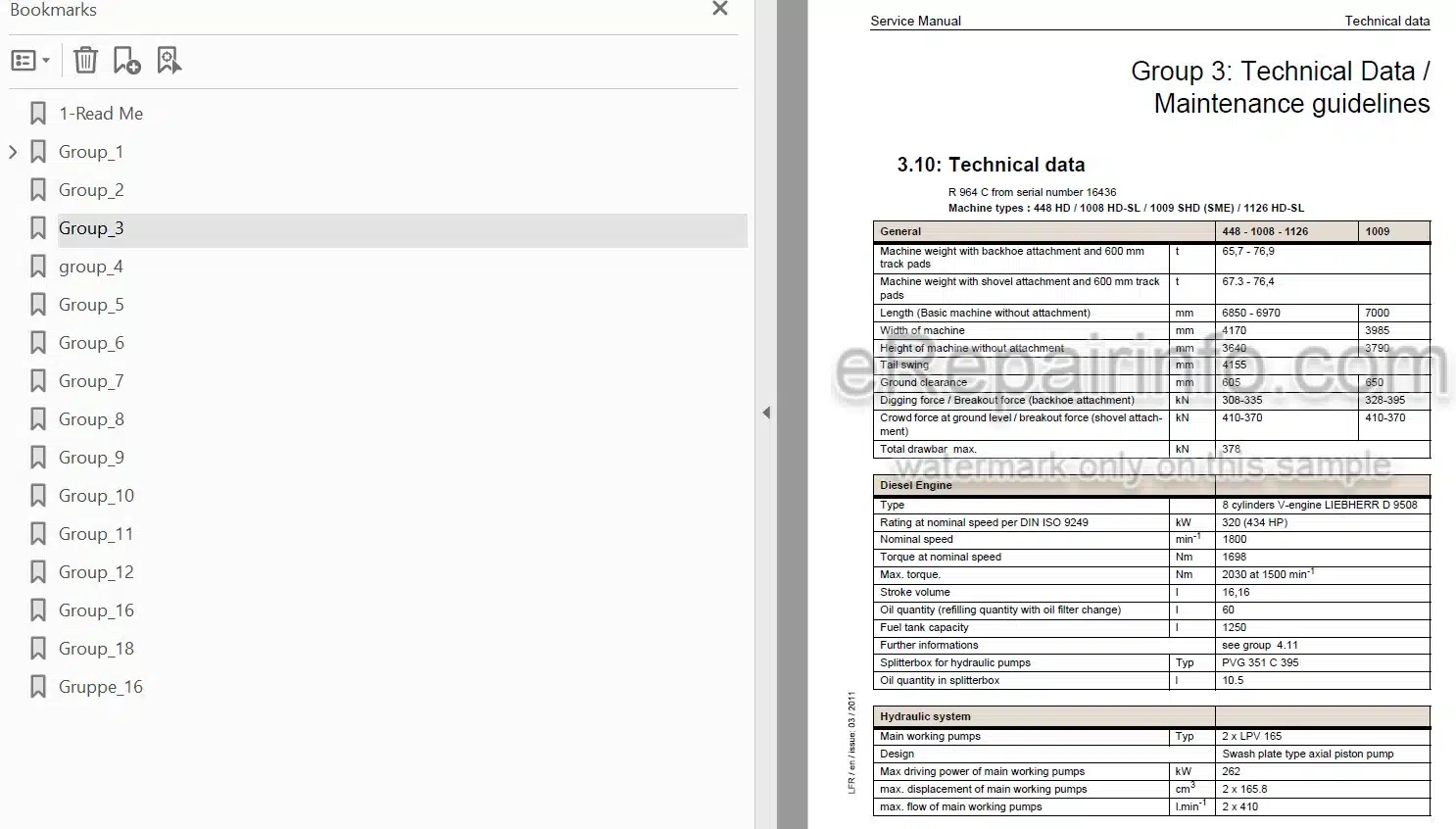Open the Group_8 bookmark
This screenshot has width=1456, height=829.
coord(91,419)
